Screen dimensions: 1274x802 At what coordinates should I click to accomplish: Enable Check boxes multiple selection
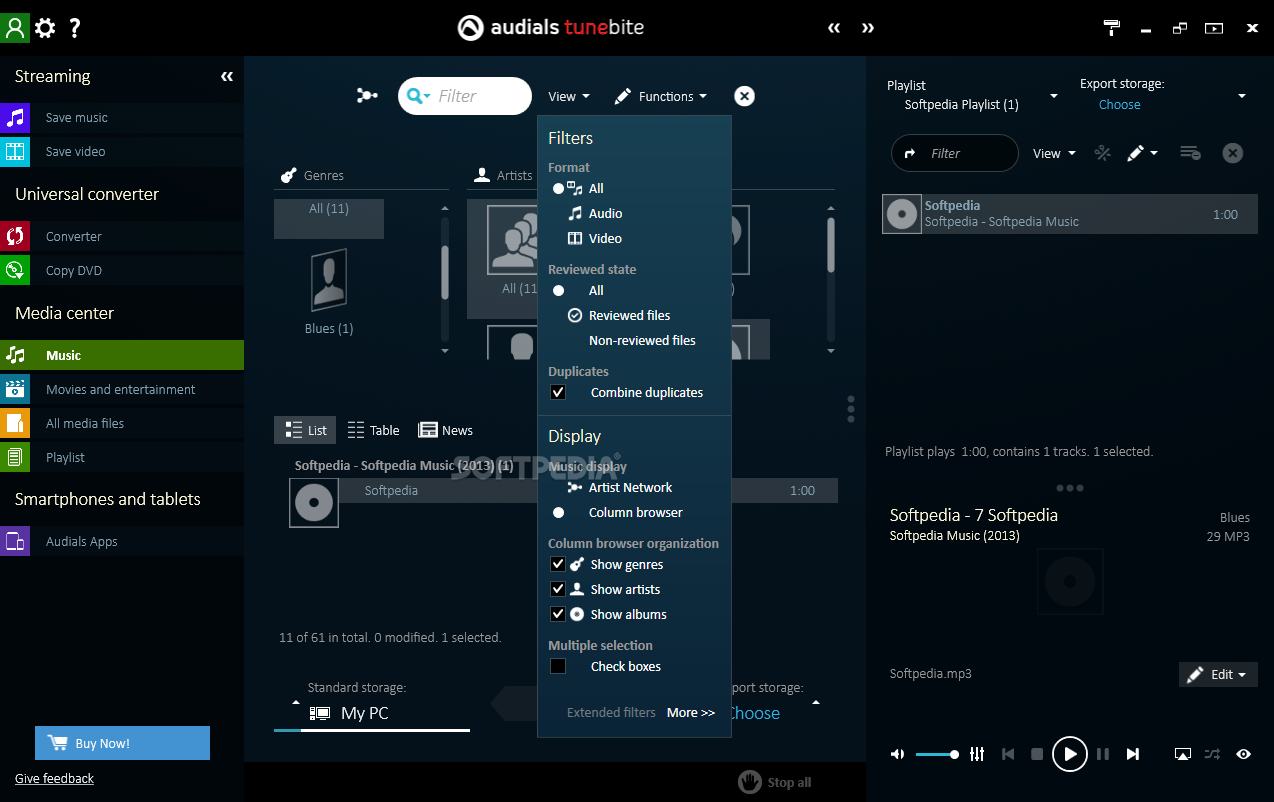pos(558,667)
